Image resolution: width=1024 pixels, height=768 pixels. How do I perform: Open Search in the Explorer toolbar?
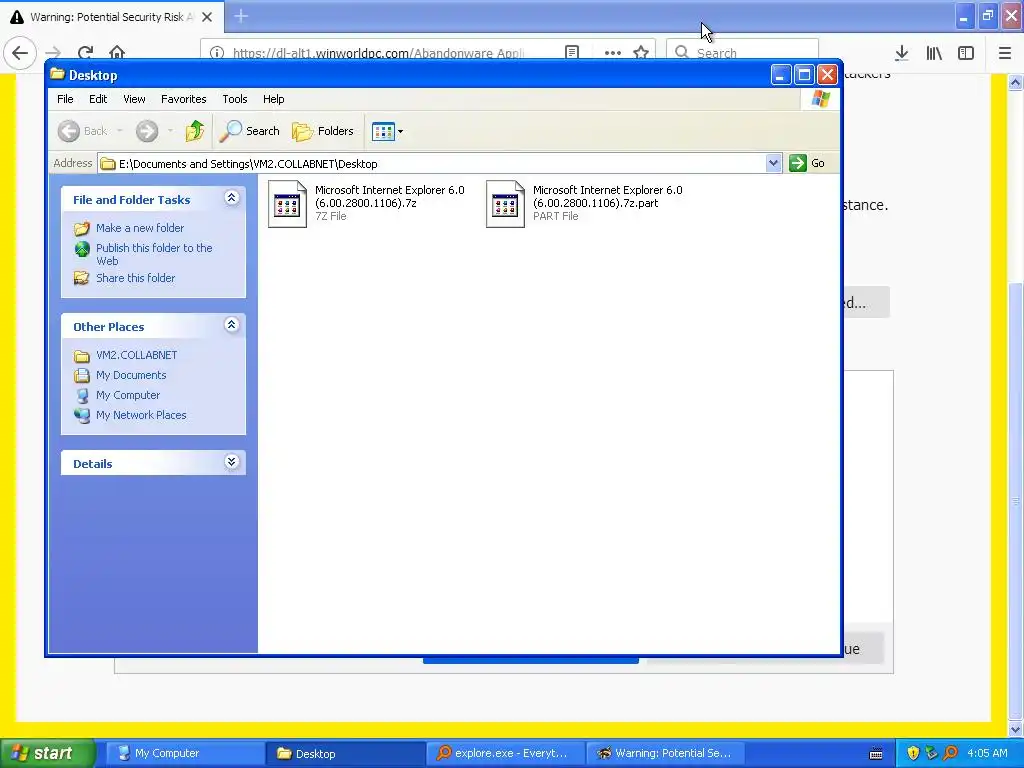249,131
